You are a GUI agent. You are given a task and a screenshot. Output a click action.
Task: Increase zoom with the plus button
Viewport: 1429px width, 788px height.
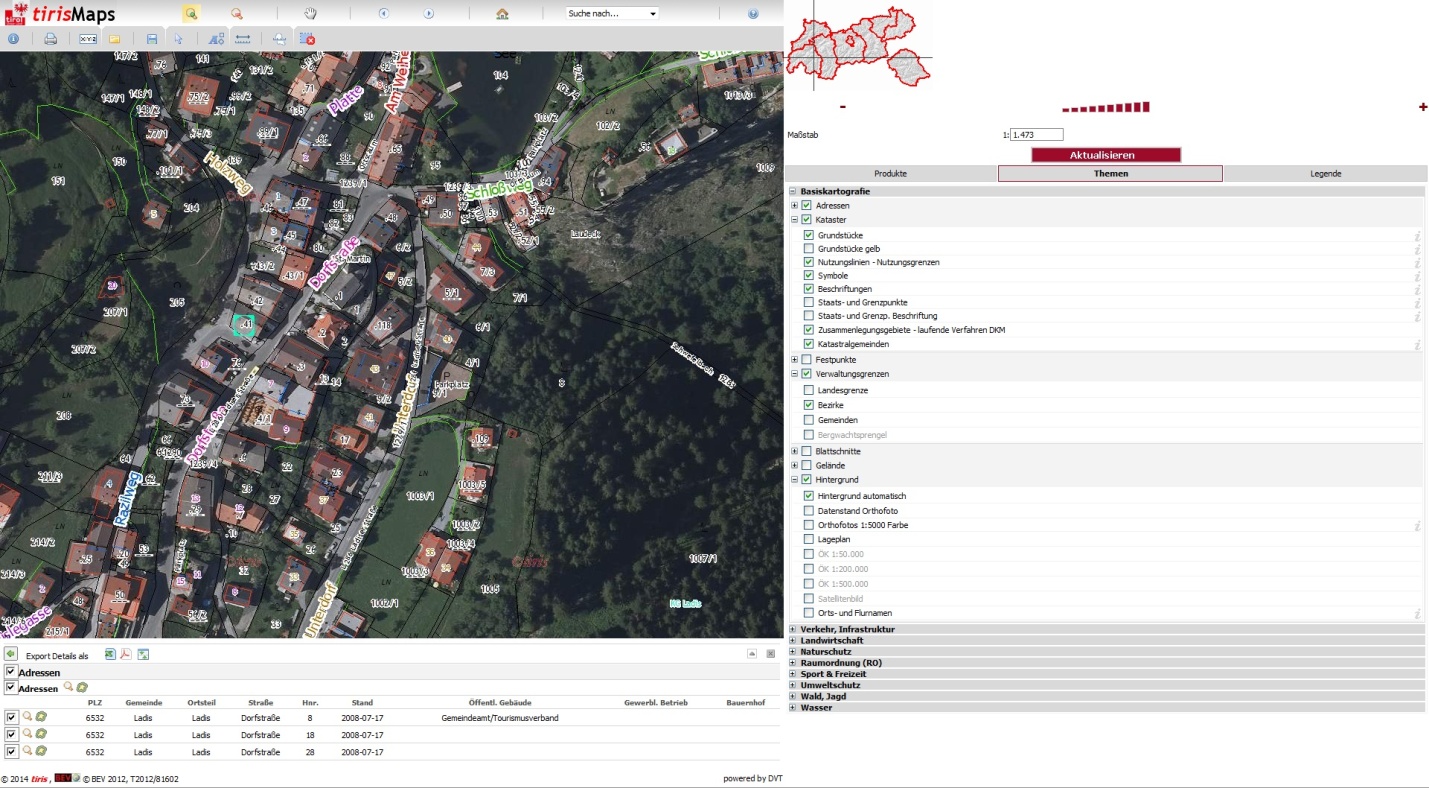1422,107
